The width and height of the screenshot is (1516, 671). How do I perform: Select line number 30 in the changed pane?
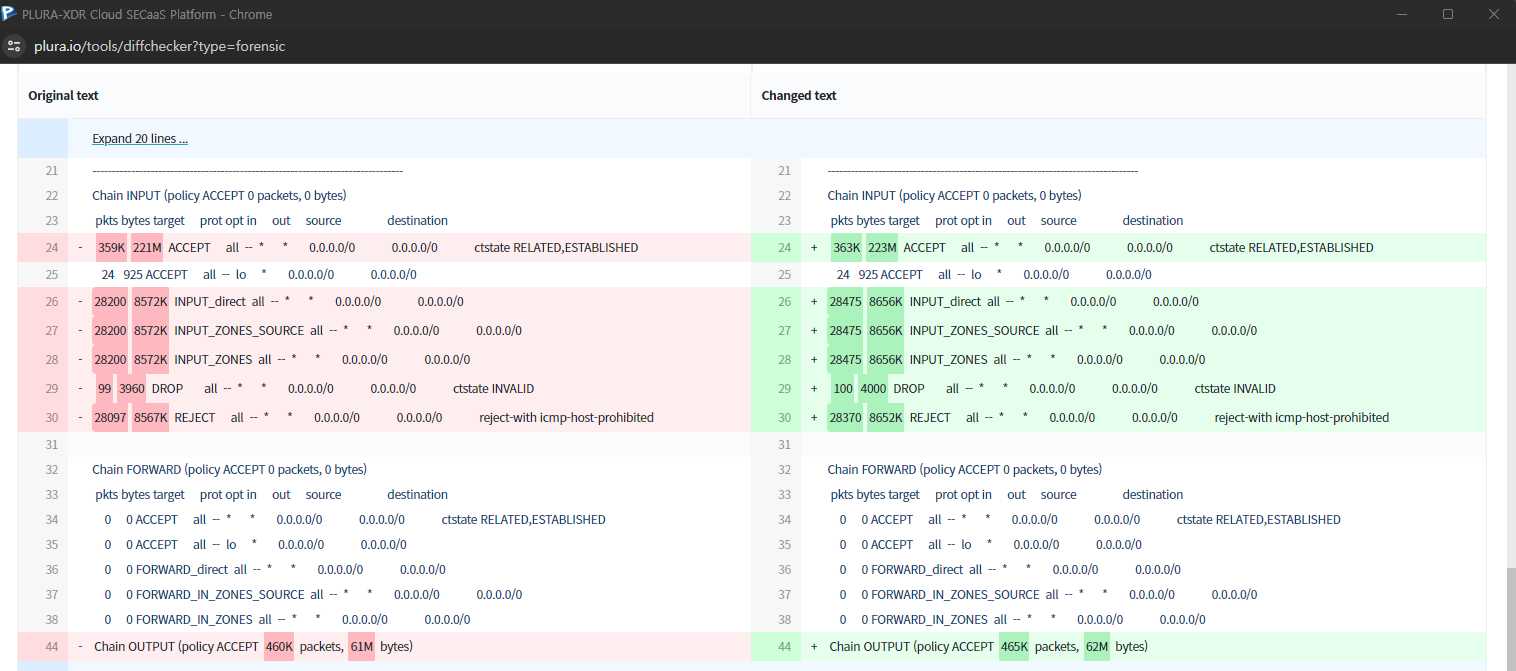click(x=784, y=418)
